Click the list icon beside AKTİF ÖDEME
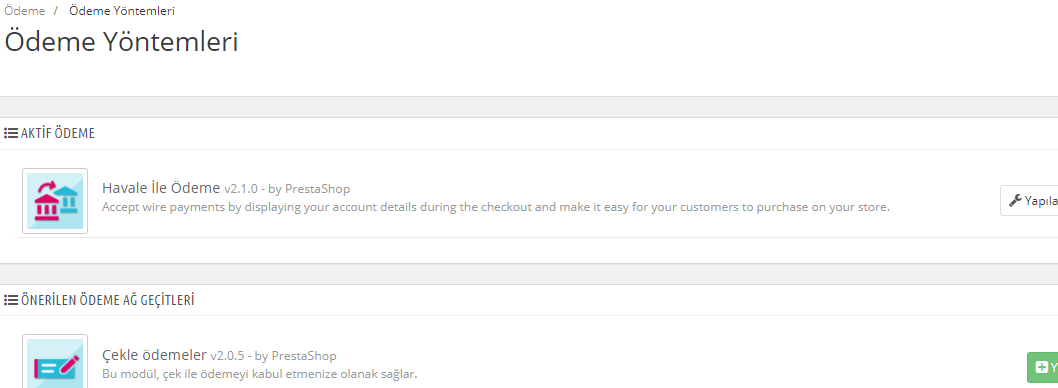This screenshot has width=1058, height=388. 11,134
